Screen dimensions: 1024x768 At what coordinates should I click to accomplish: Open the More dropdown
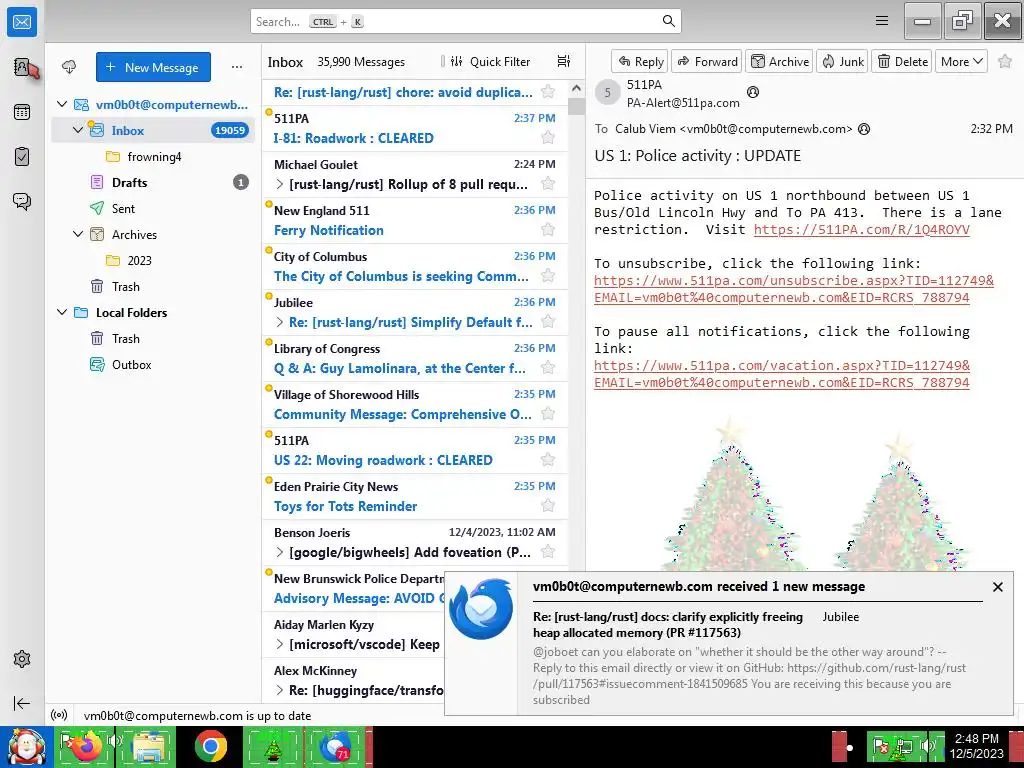click(961, 61)
